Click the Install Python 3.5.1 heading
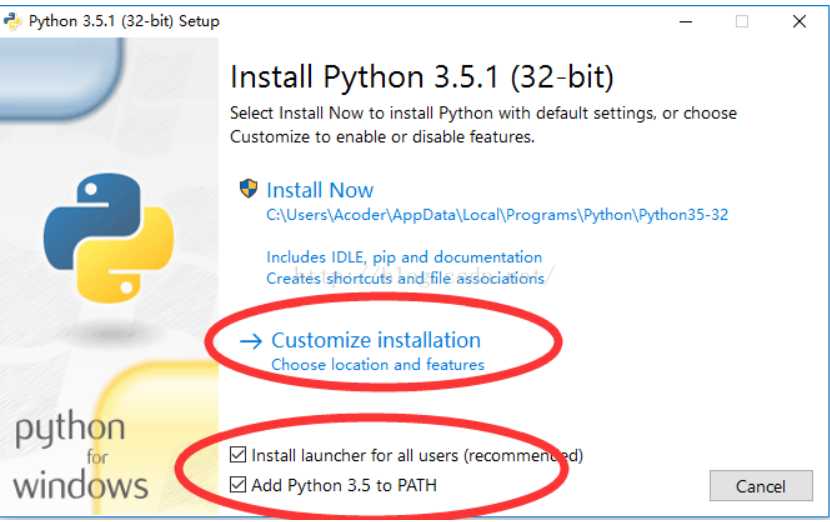Screen dimensions: 830x522 [x=422, y=77]
